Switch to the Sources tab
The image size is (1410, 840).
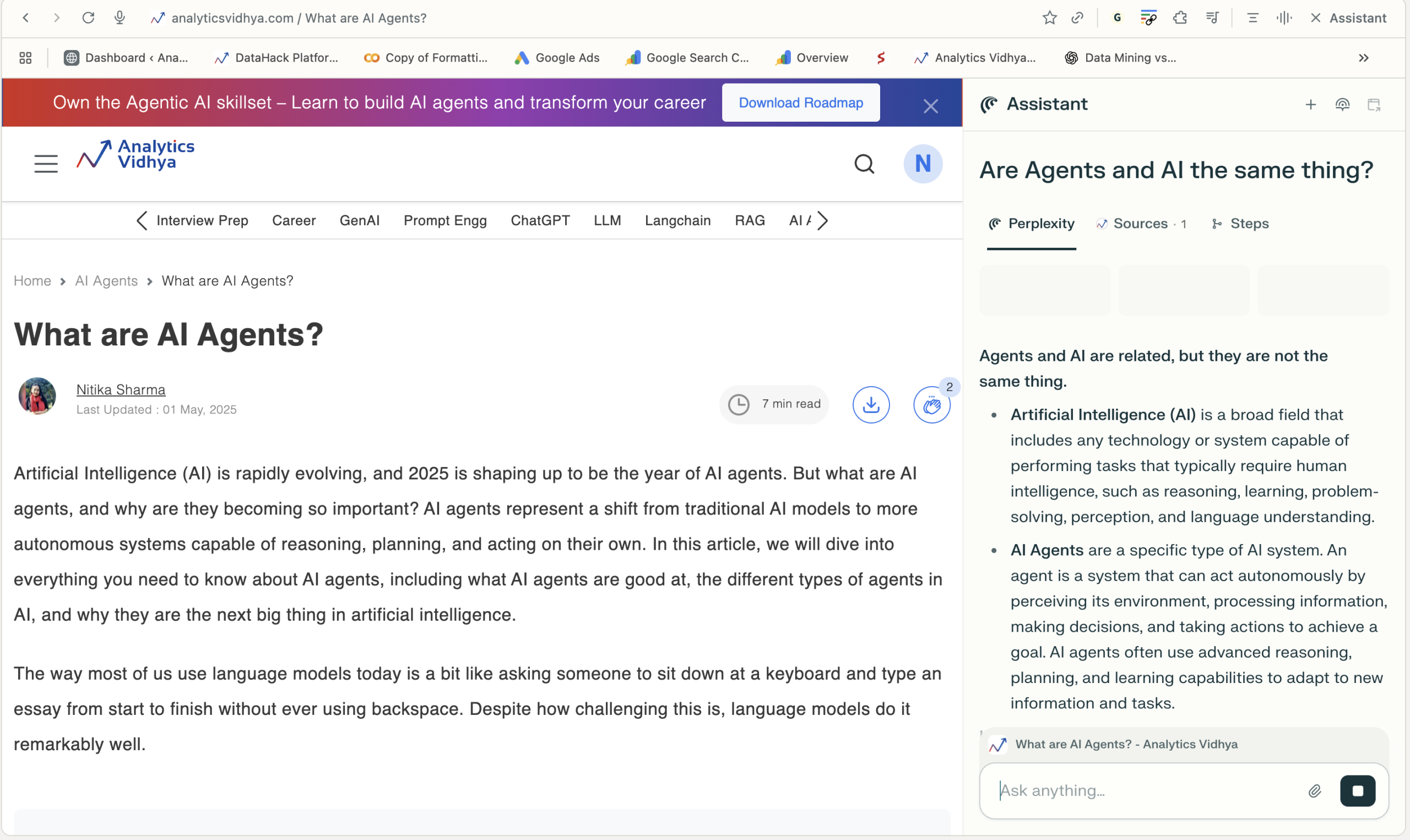pos(1140,224)
